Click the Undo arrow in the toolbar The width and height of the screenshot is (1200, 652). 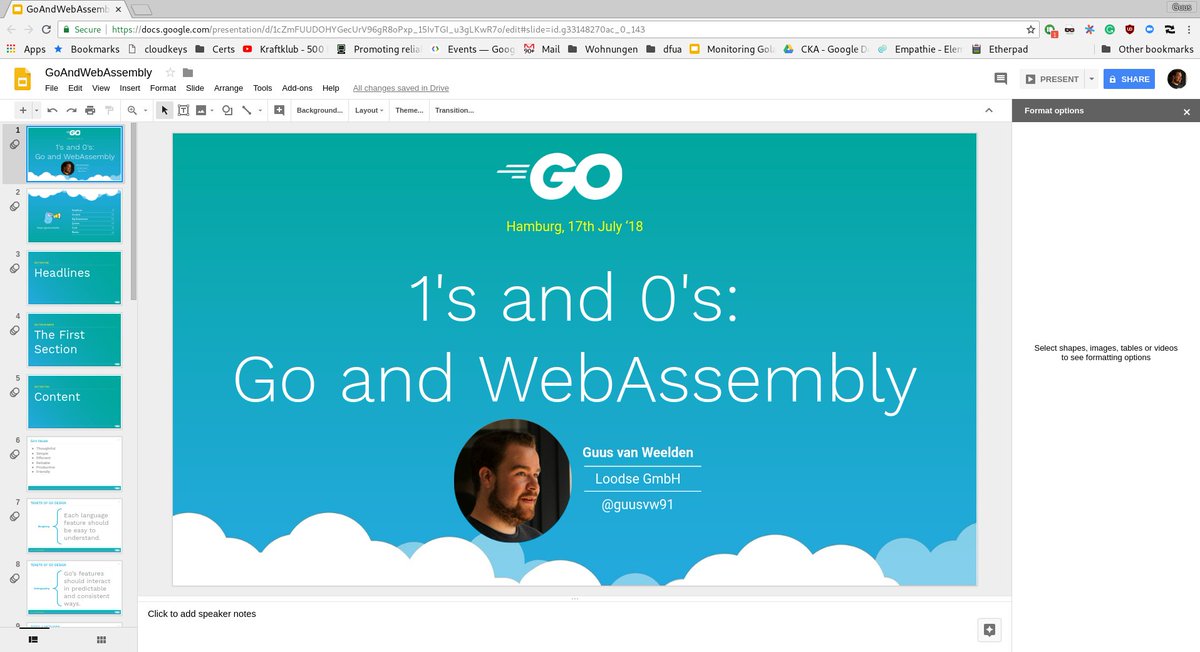52,110
